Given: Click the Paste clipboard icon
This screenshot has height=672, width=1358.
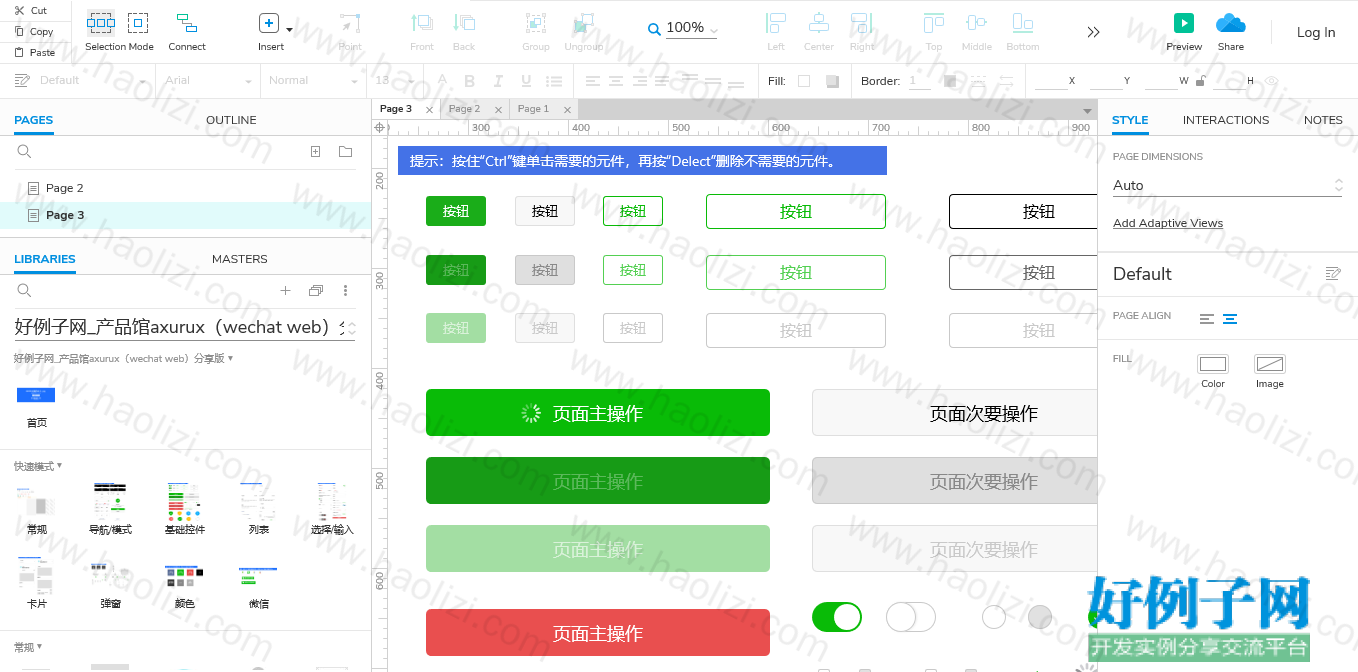Looking at the screenshot, I should click(19, 52).
